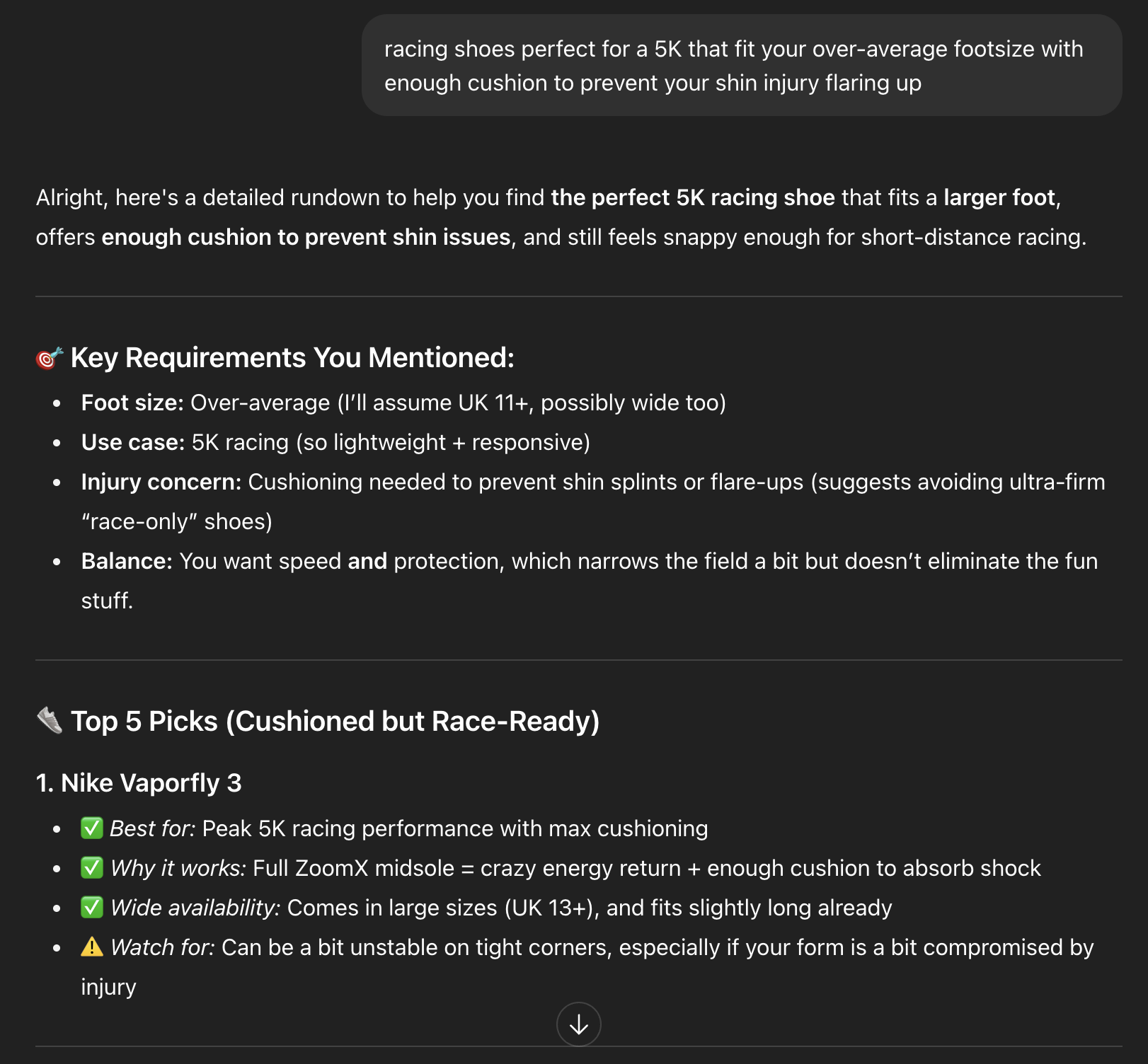This screenshot has width=1148, height=1064.
Task: Click the bold 'Balance:' label
Action: coord(127,561)
